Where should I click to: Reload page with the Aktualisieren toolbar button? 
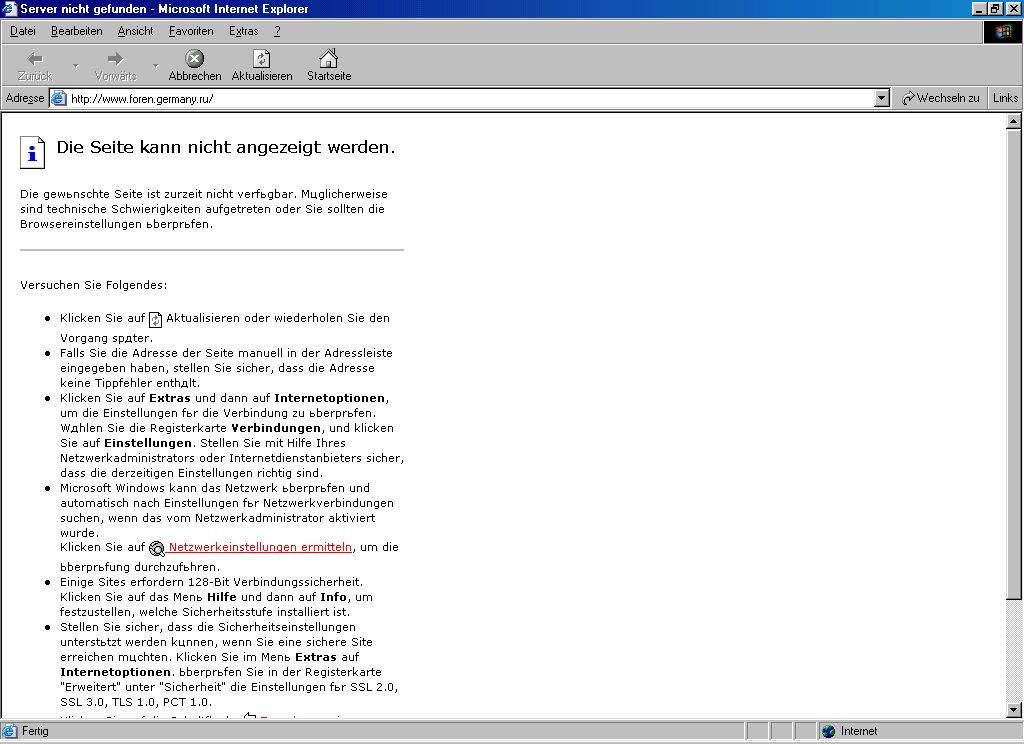click(261, 66)
